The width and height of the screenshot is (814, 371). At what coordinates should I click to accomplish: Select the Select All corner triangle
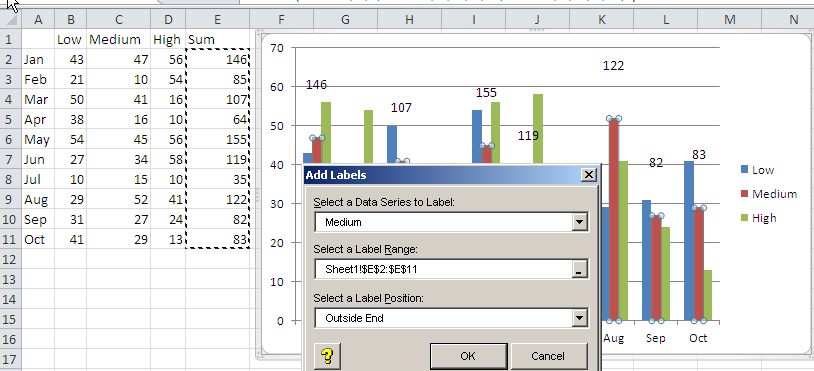10,20
